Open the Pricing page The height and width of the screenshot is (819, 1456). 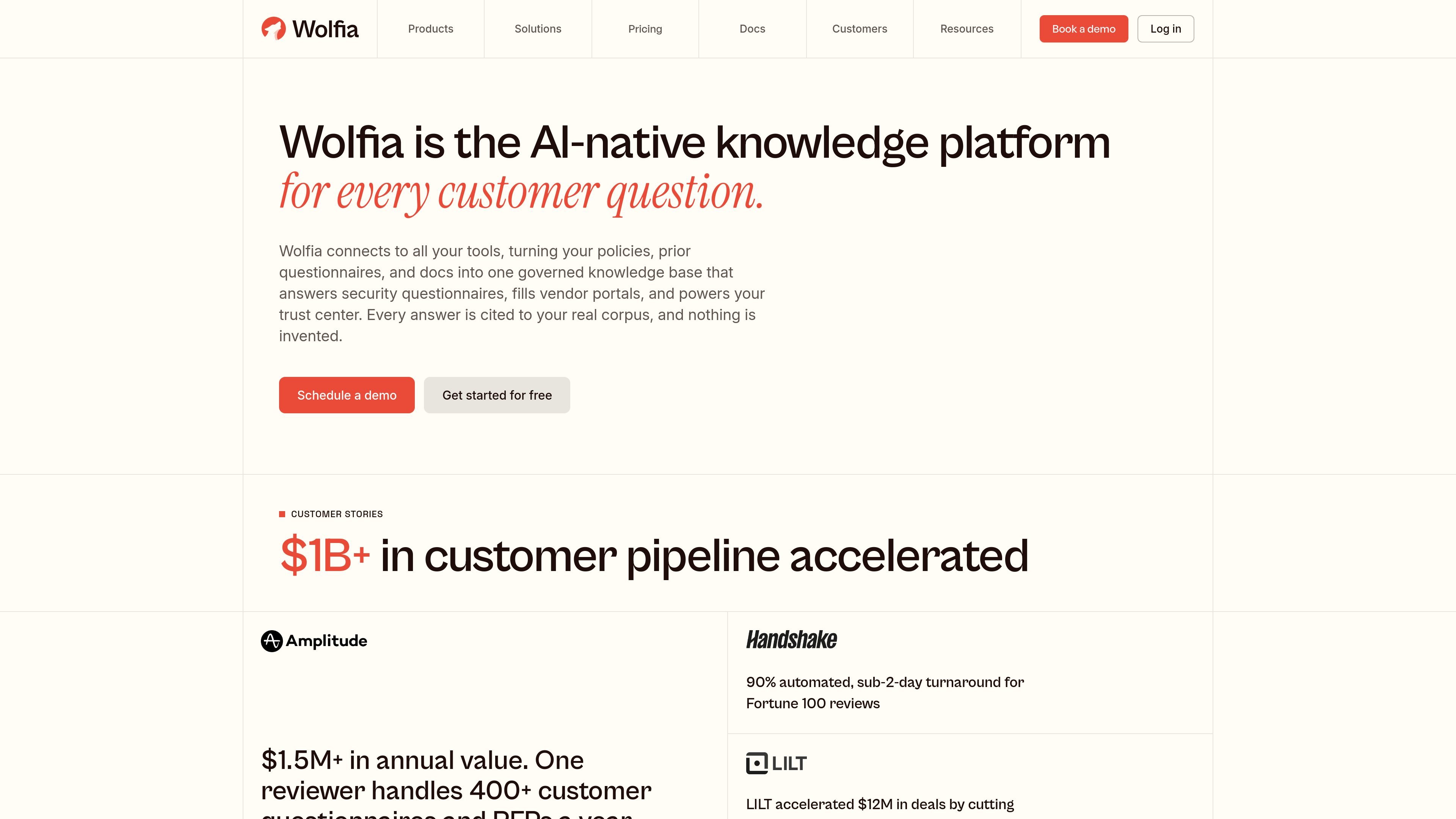645,29
